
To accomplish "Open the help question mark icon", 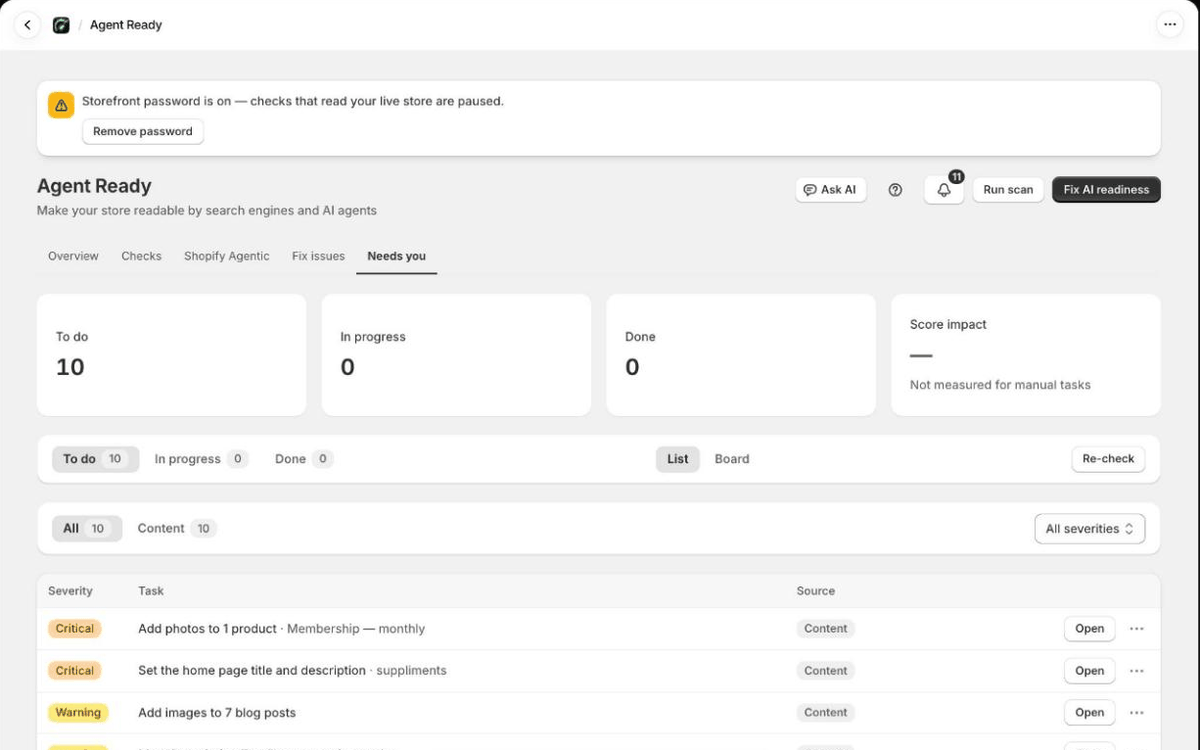I will (895, 190).
